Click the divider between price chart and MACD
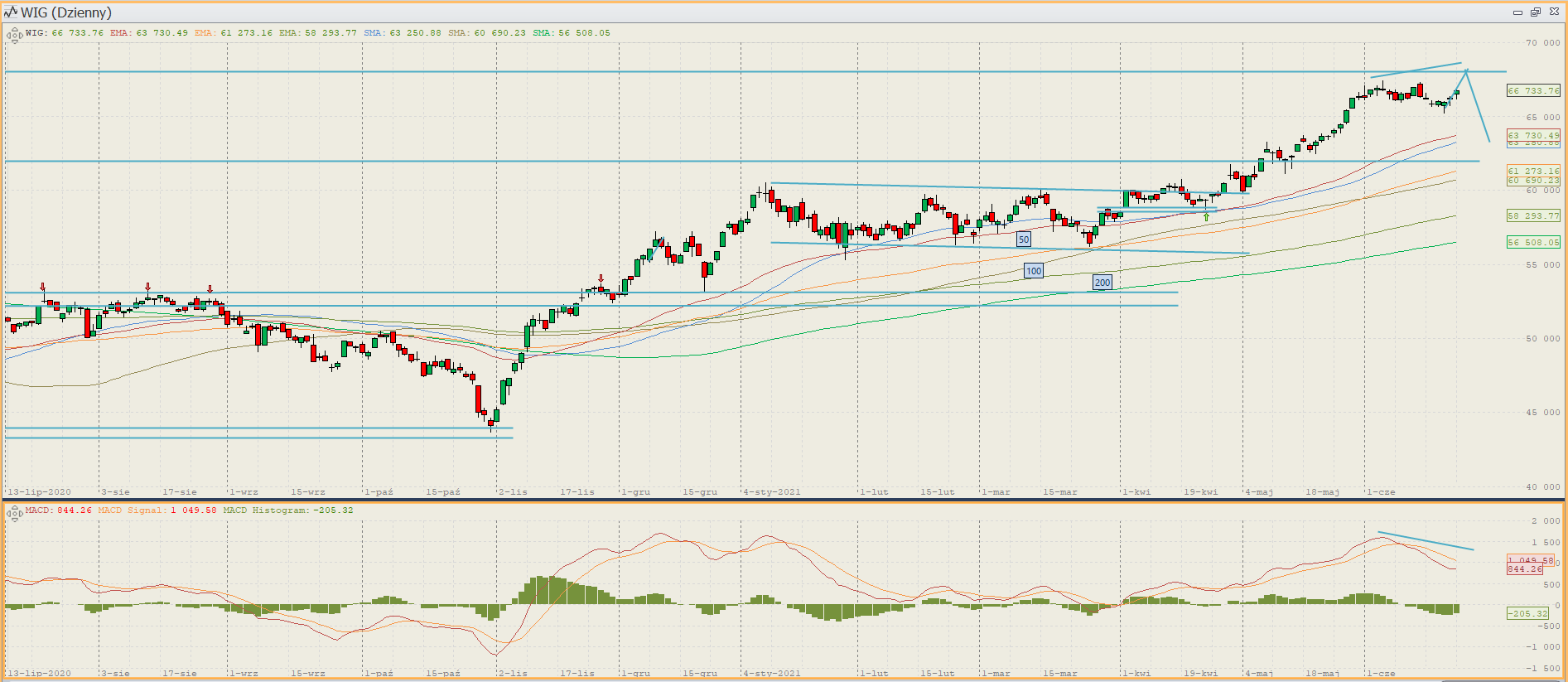 point(784,500)
